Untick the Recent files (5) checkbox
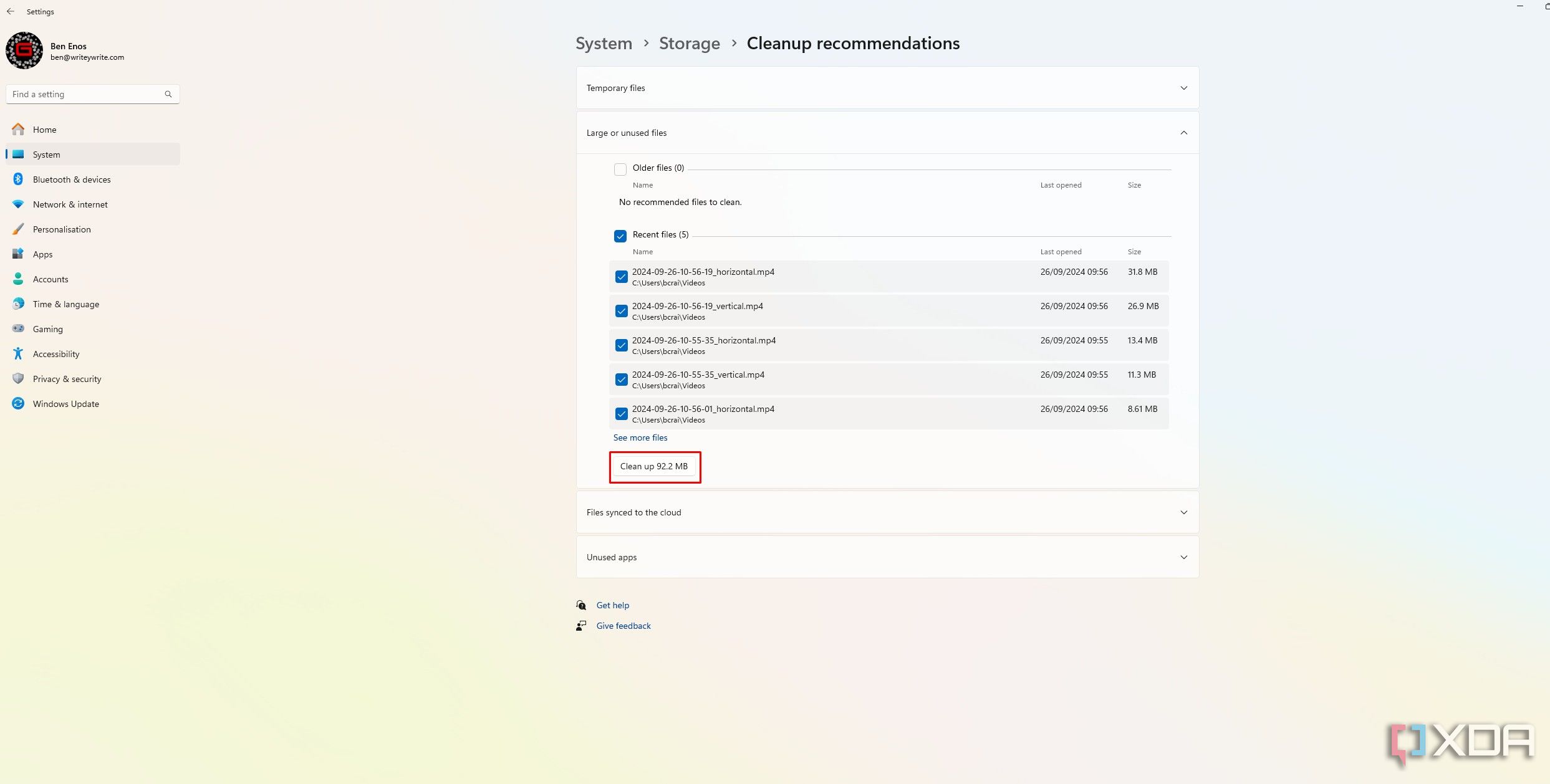1550x784 pixels. click(x=620, y=236)
